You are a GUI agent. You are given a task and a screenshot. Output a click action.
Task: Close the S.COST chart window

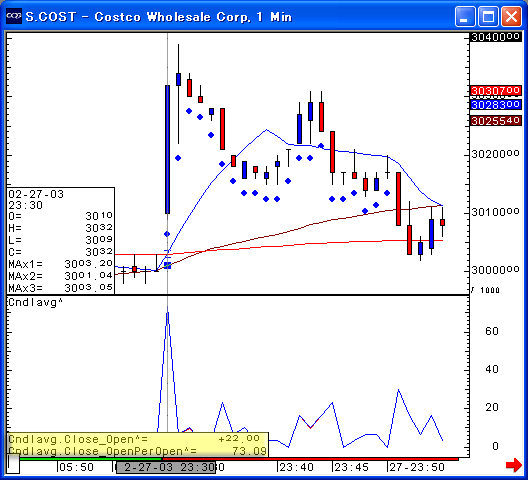pos(512,16)
